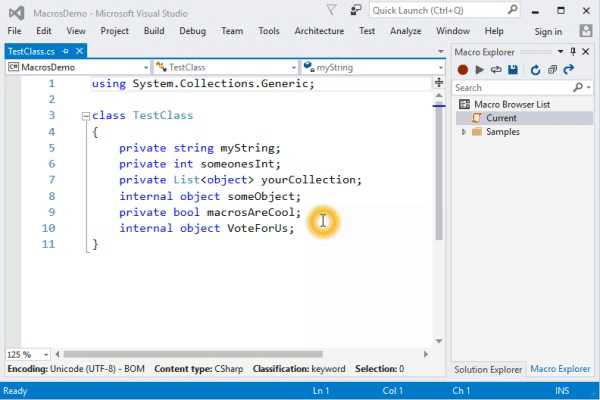Click the search magnifier in Macro Explorer
This screenshot has width=600, height=400.
click(577, 88)
